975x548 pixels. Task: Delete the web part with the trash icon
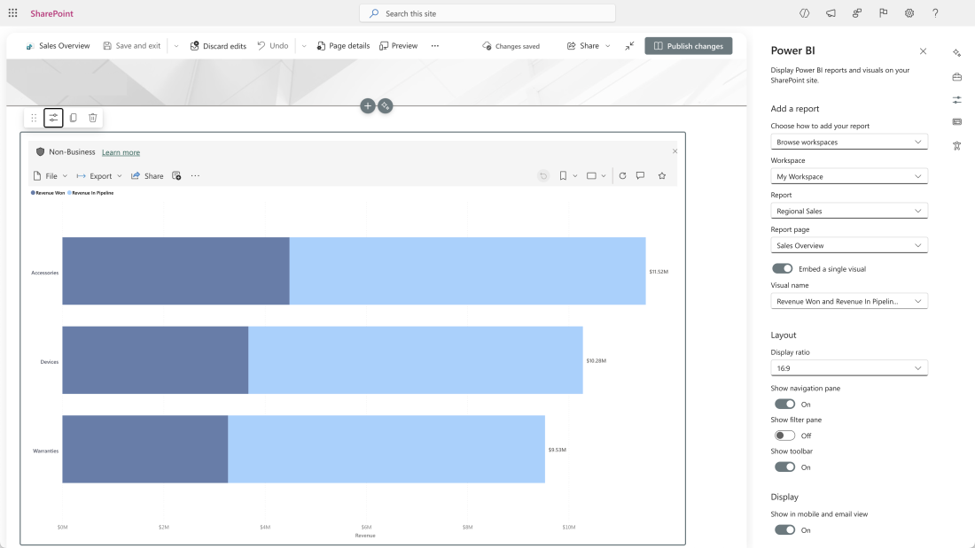tap(93, 118)
